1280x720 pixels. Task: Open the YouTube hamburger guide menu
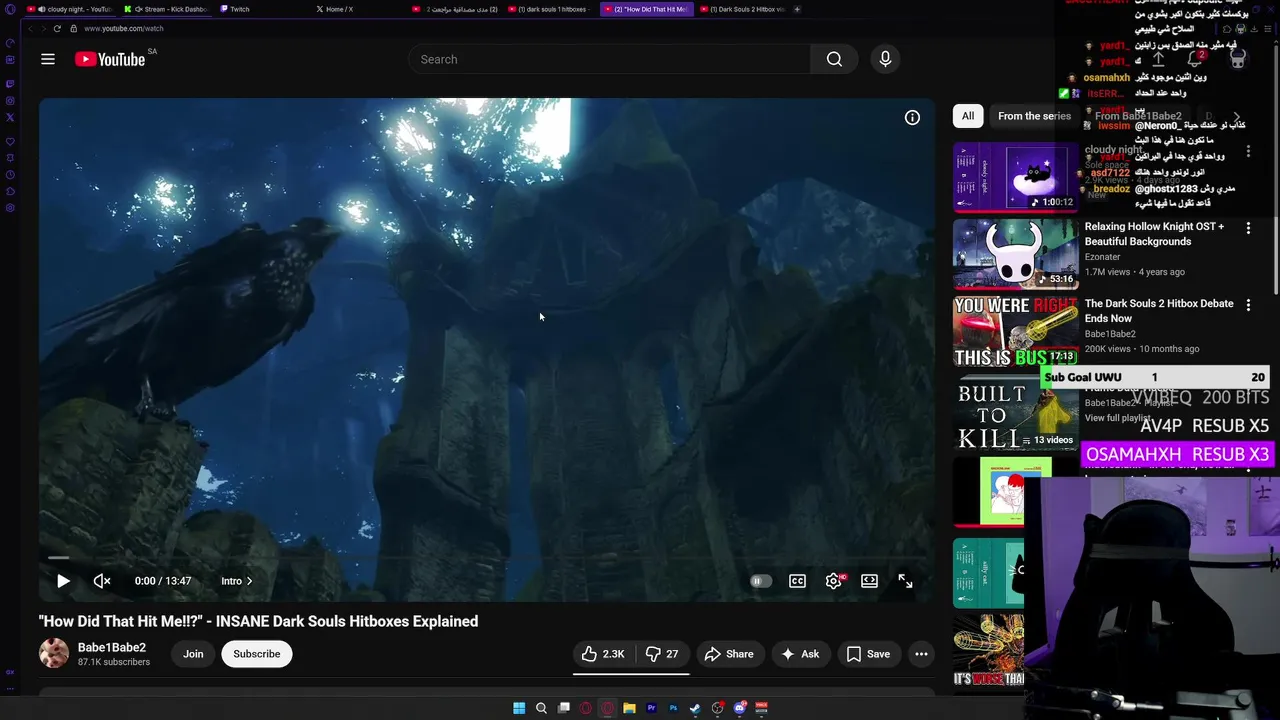point(47,59)
